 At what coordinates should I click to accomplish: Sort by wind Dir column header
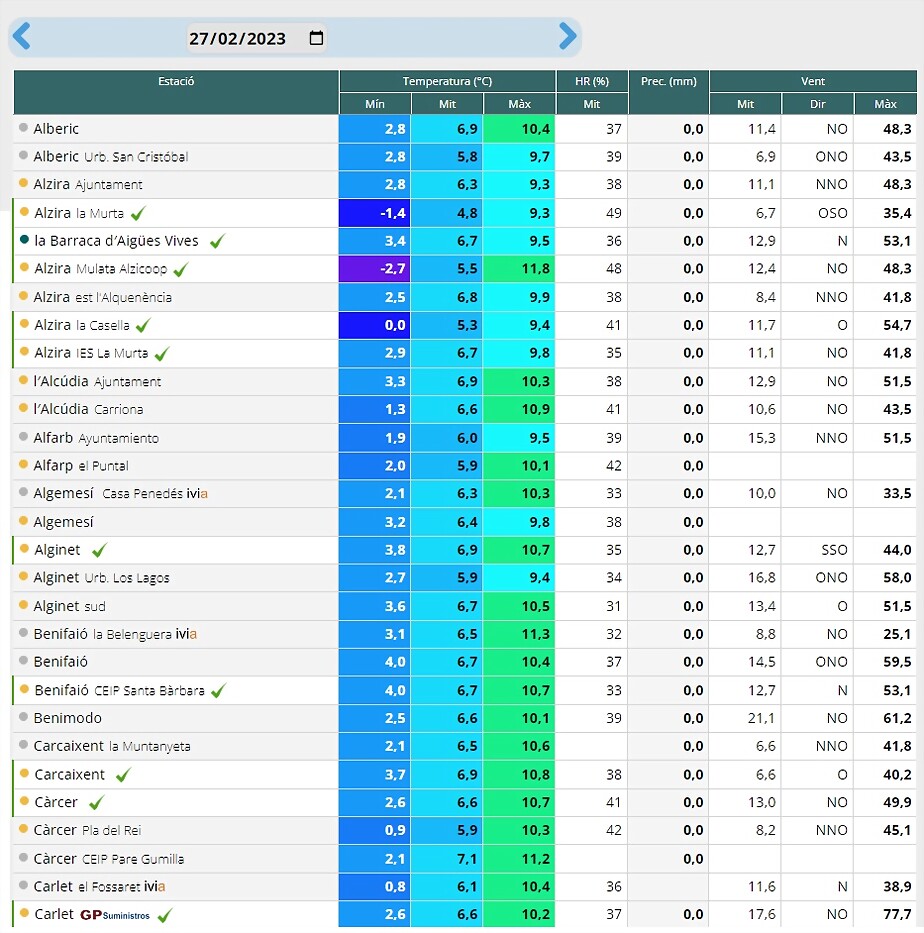coord(817,104)
